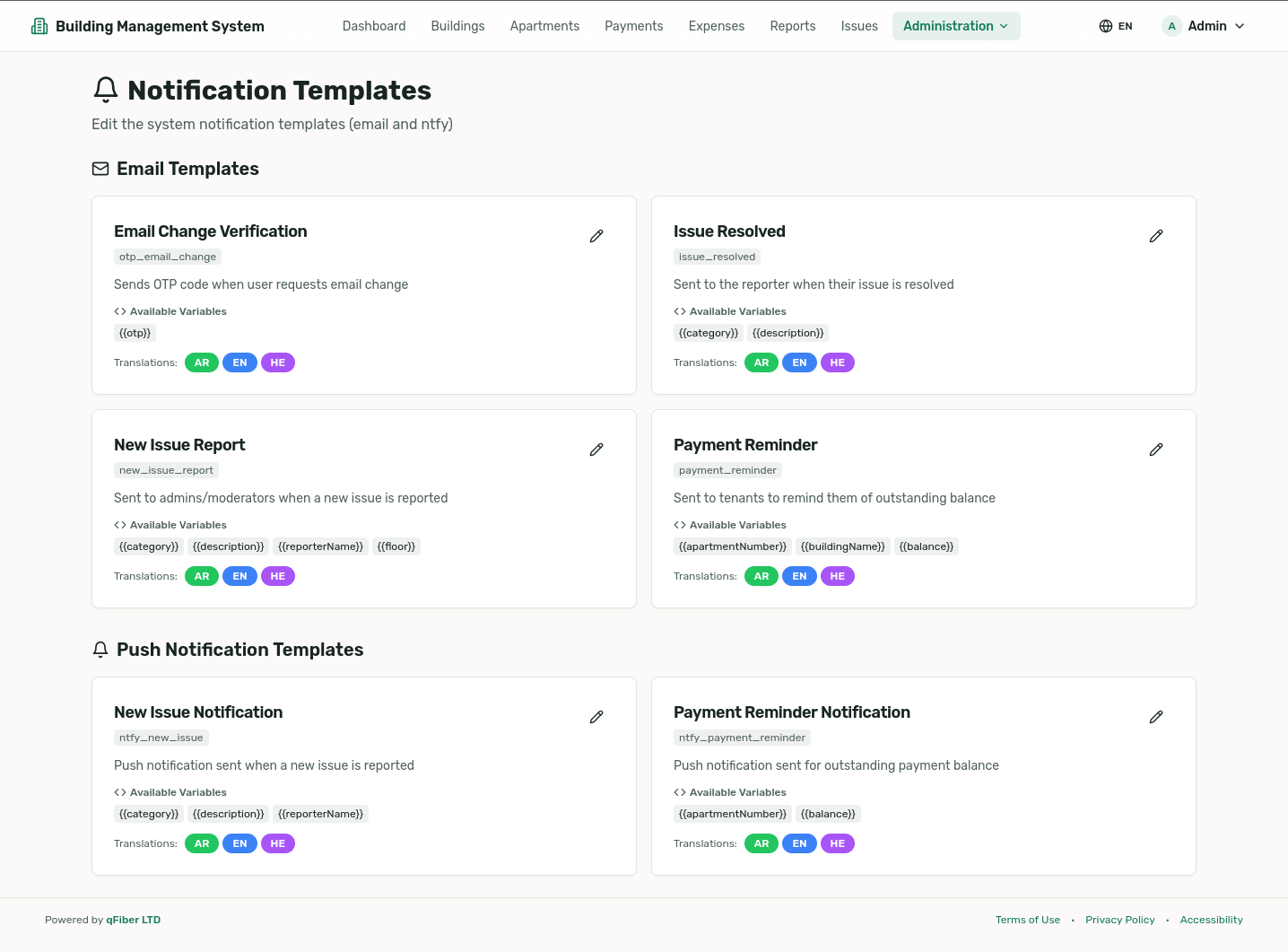Click the purple HE badge in Payment Reminder
Image resolution: width=1288 pixels, height=952 pixels.
coord(837,576)
